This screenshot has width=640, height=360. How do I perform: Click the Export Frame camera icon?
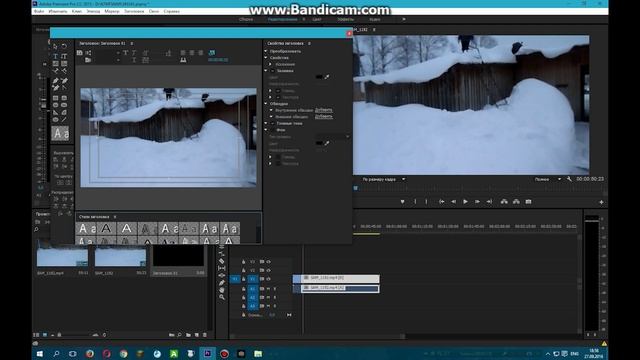click(528, 202)
